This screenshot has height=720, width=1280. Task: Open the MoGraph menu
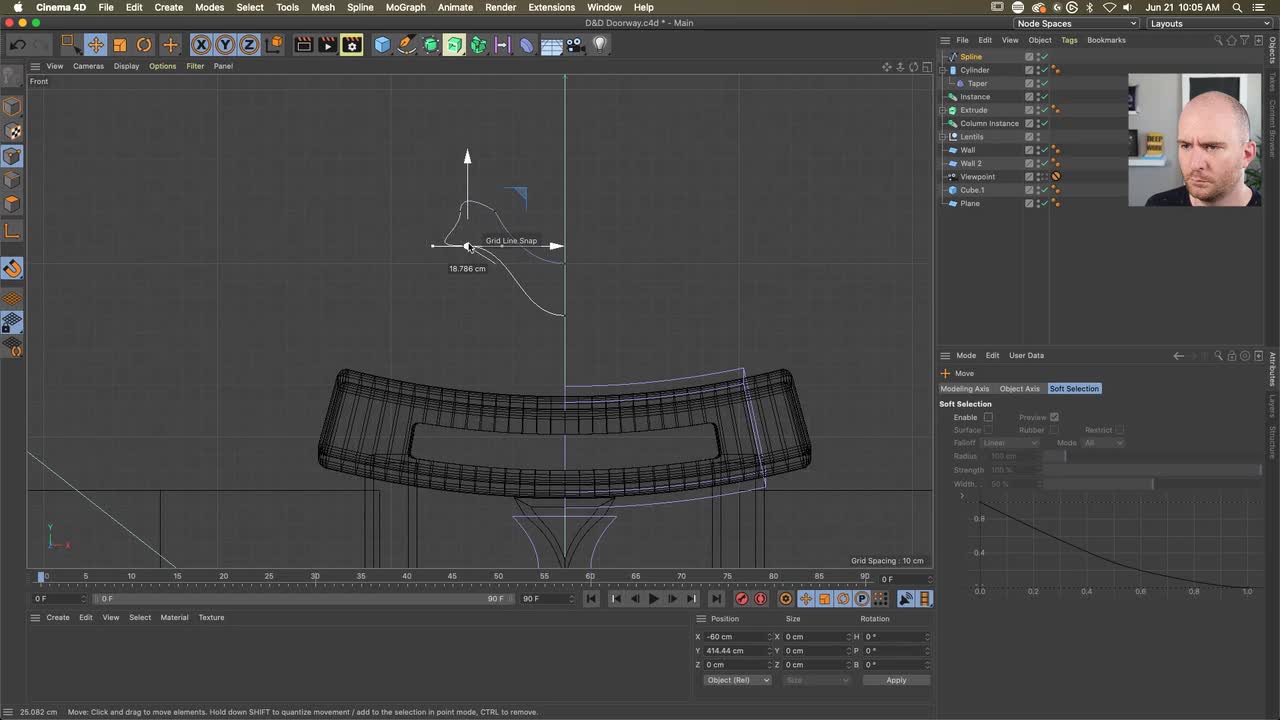[405, 7]
